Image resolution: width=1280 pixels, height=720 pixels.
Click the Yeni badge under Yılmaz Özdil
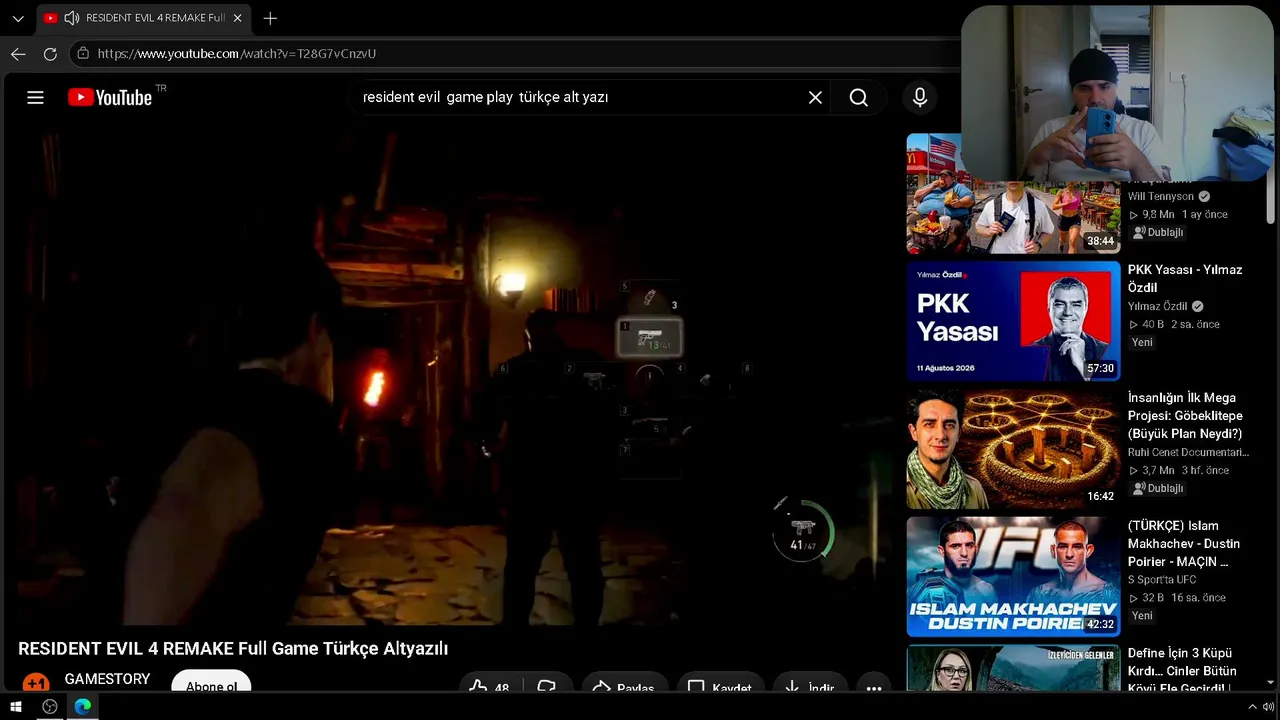click(1142, 342)
